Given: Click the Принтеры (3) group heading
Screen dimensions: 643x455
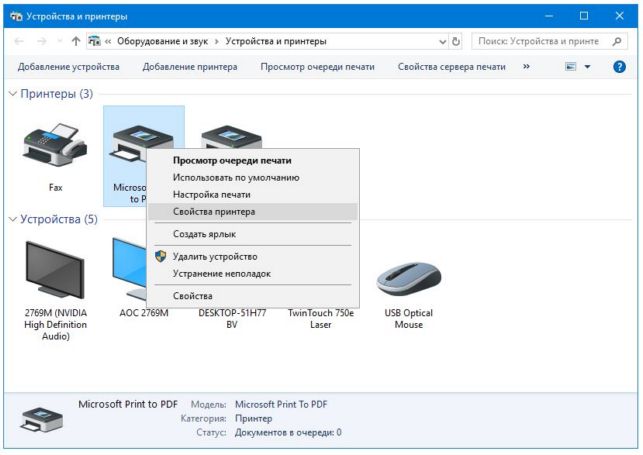Looking at the screenshot, I should 57,94.
